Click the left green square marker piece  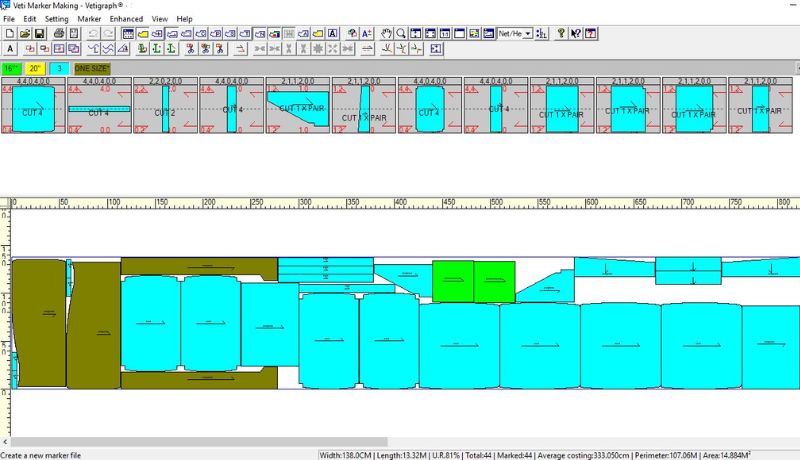pos(453,282)
